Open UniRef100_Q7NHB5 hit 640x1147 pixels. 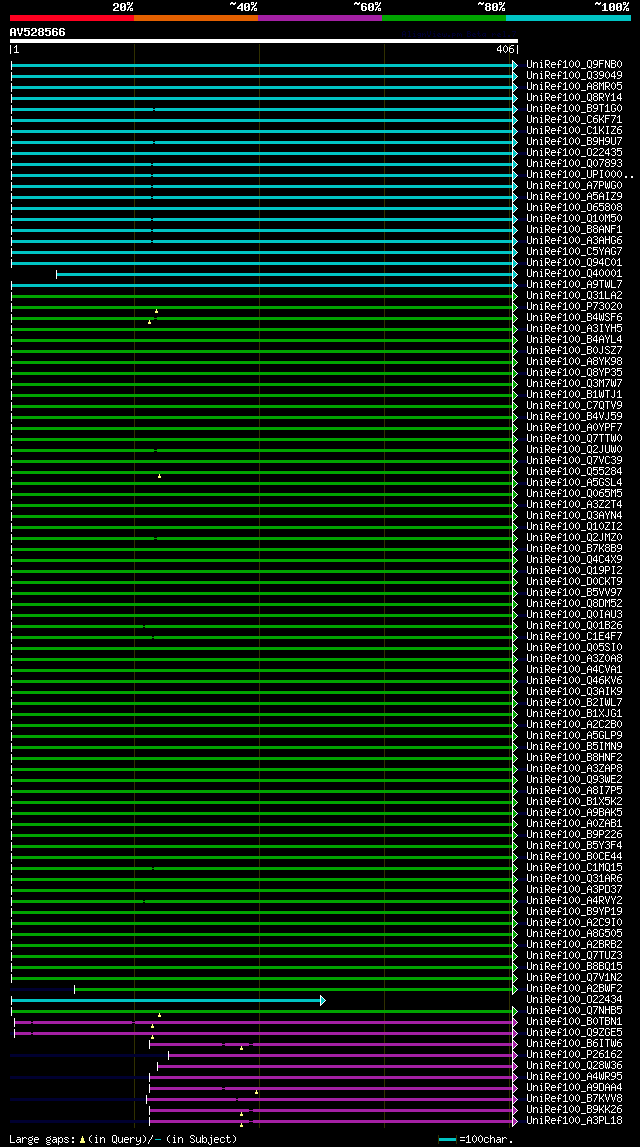point(574,1011)
